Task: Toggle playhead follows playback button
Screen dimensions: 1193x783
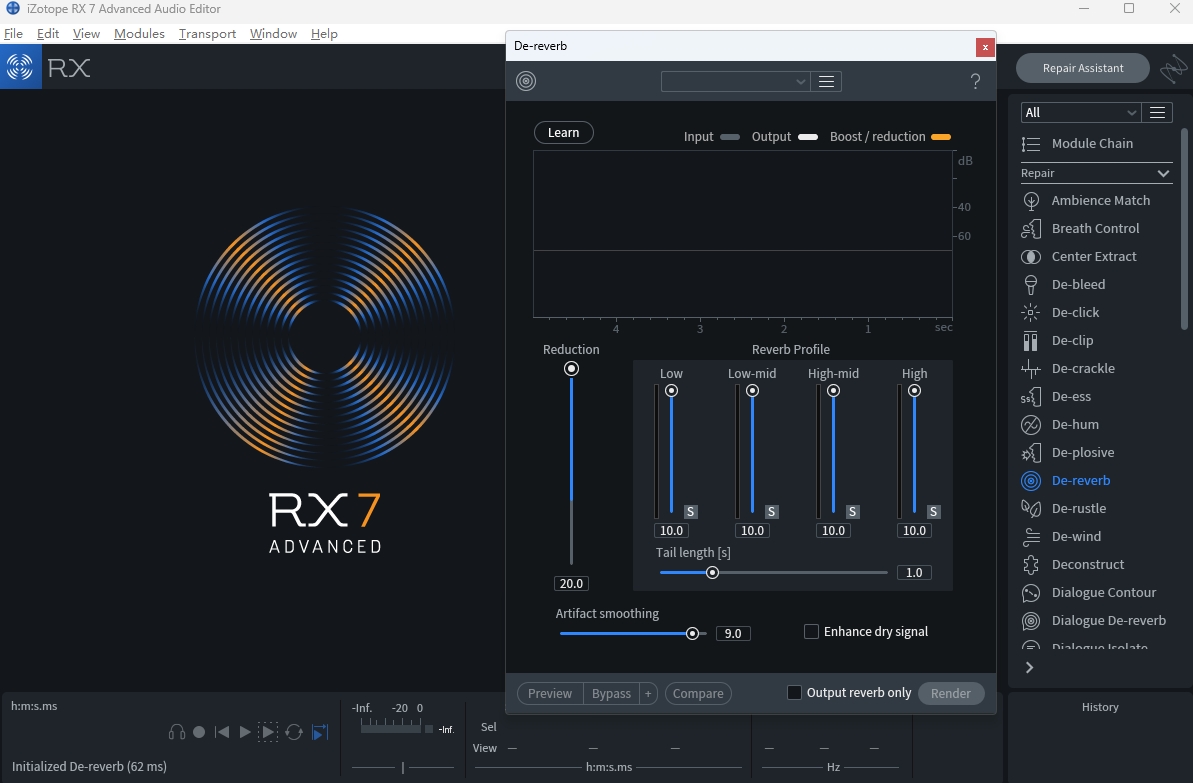Action: (320, 732)
